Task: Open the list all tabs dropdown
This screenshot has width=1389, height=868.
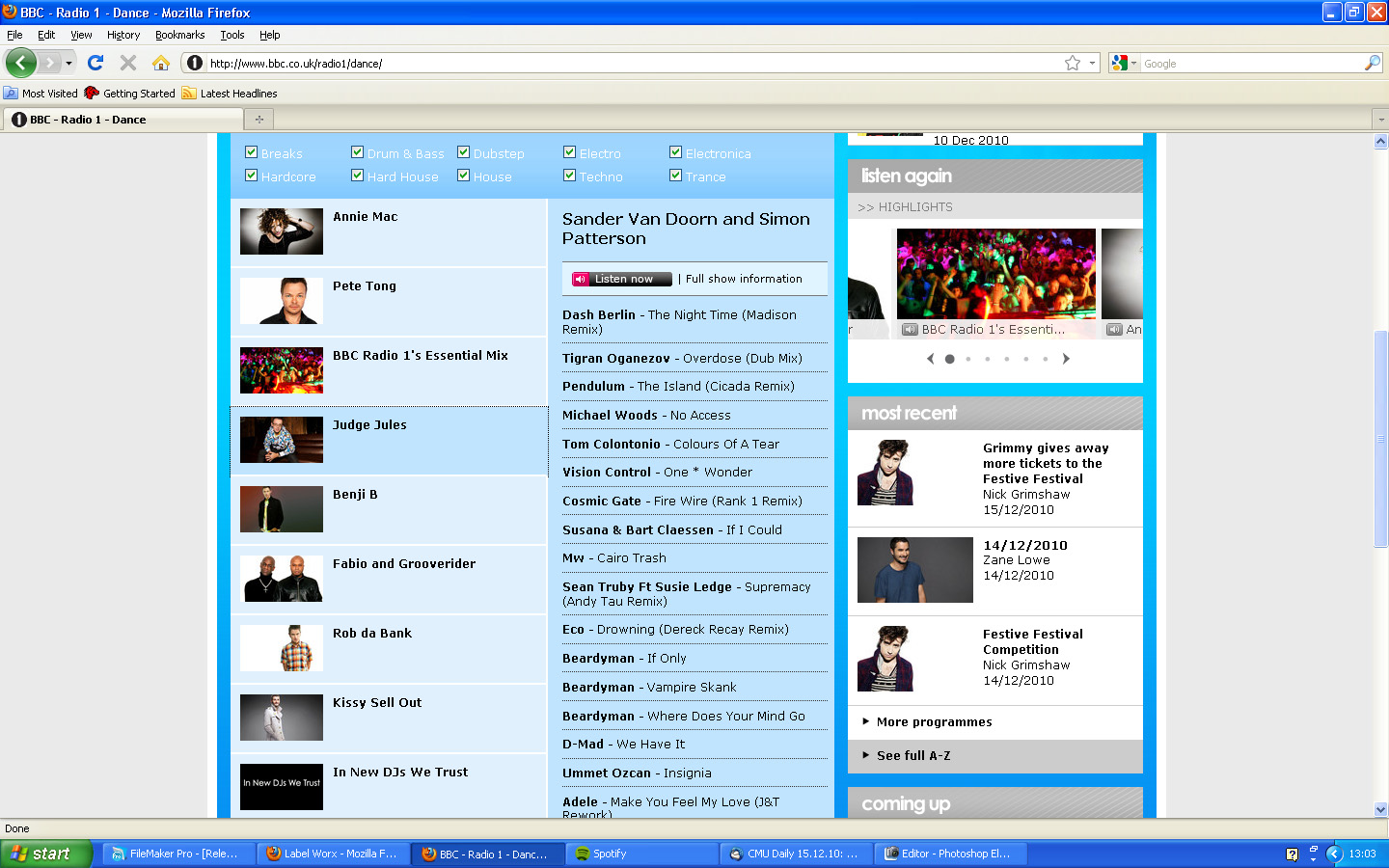Action: click(x=1379, y=120)
